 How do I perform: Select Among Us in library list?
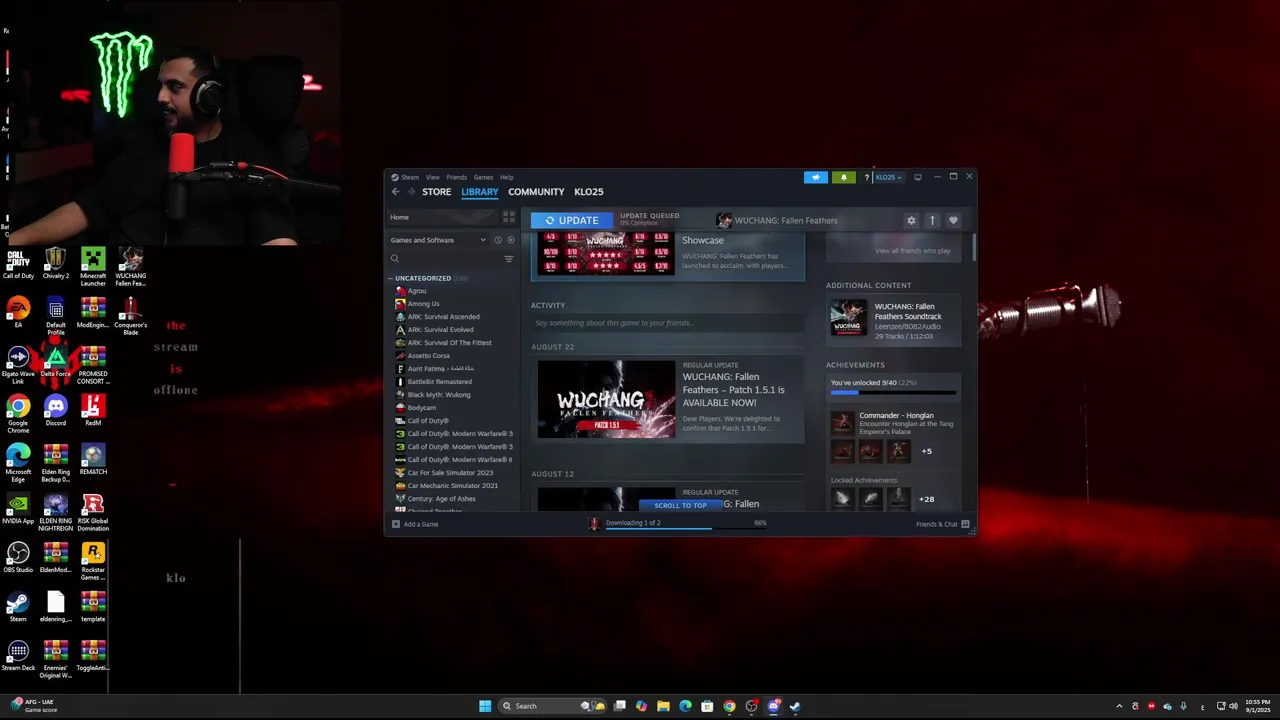pyautogui.click(x=423, y=304)
